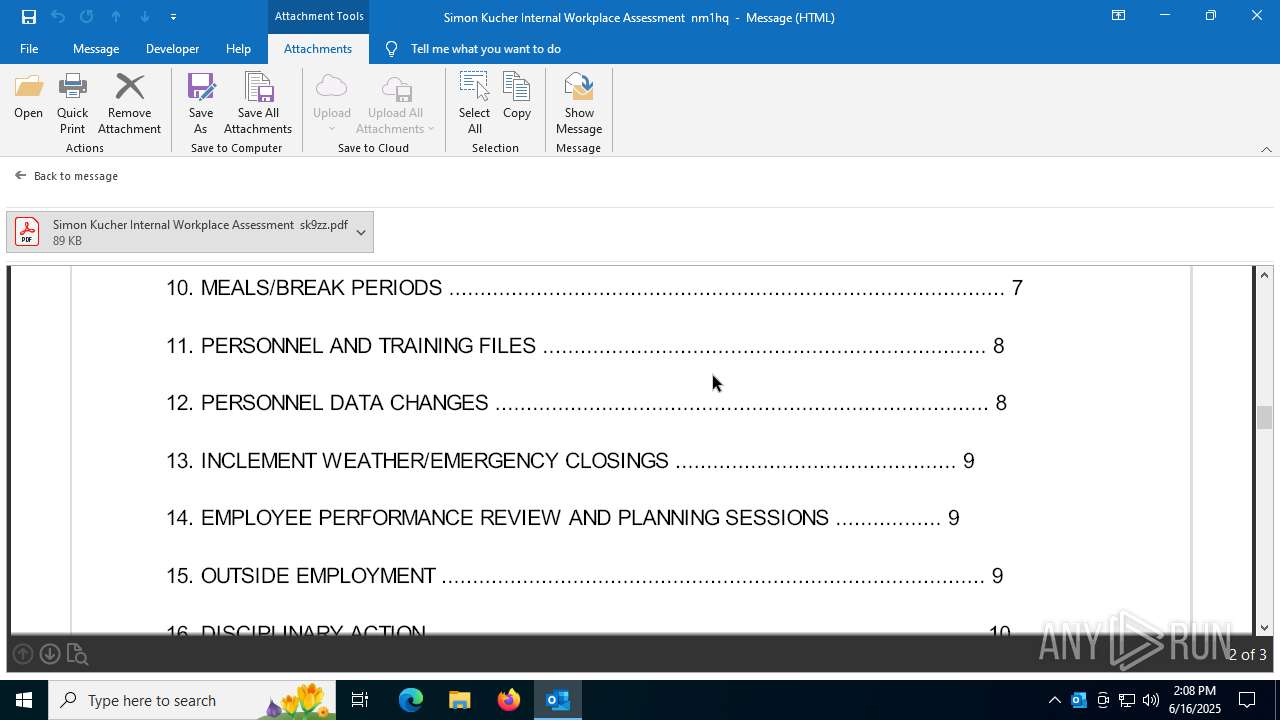The height and width of the screenshot is (720, 1280).
Task: Click the volume icon in system tray
Action: [1151, 700]
